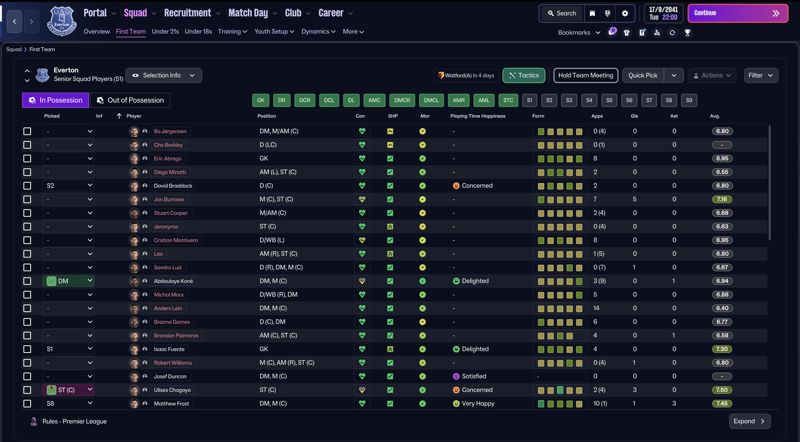Click the Hold Team Meeting button
The height and width of the screenshot is (442, 800).
tap(586, 75)
